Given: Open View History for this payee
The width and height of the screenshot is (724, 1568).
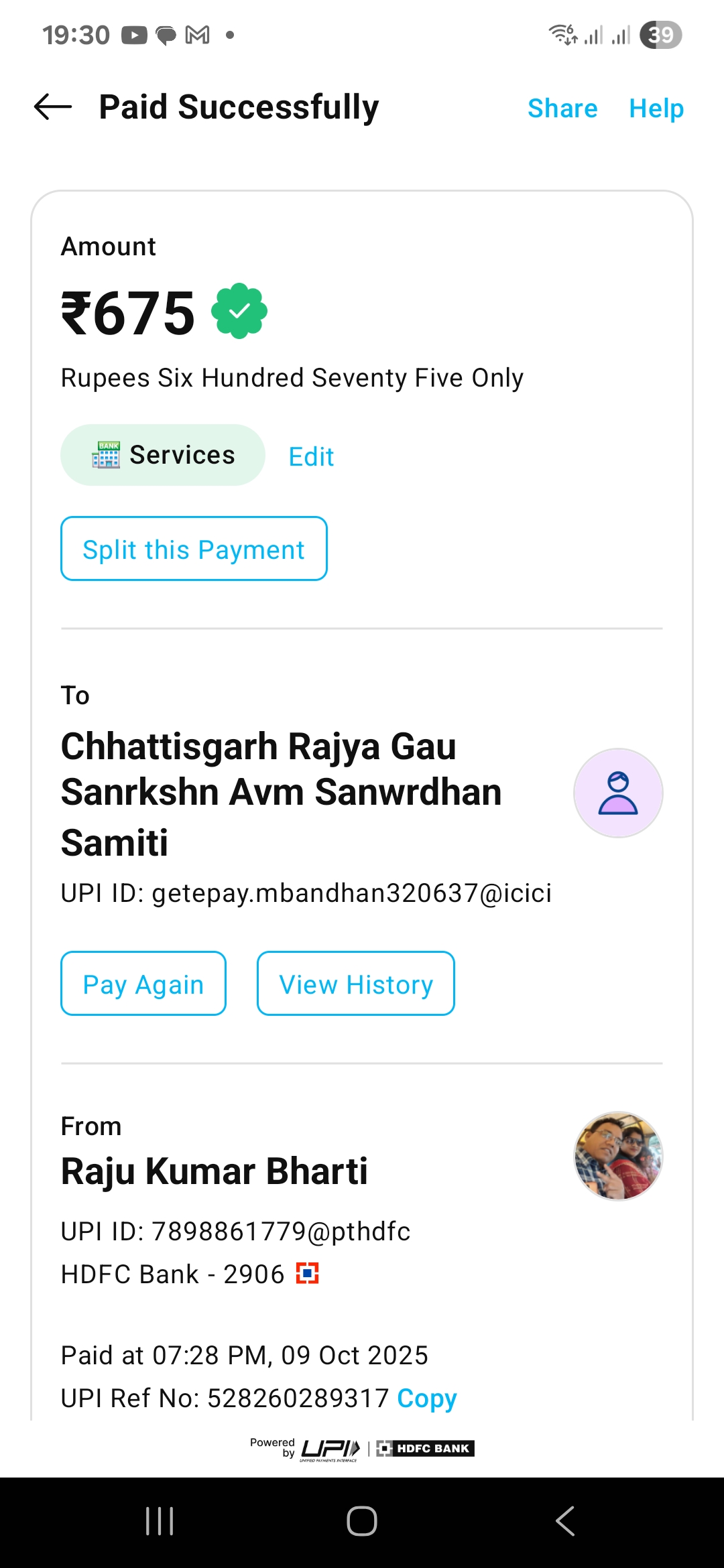Looking at the screenshot, I should 355,984.
